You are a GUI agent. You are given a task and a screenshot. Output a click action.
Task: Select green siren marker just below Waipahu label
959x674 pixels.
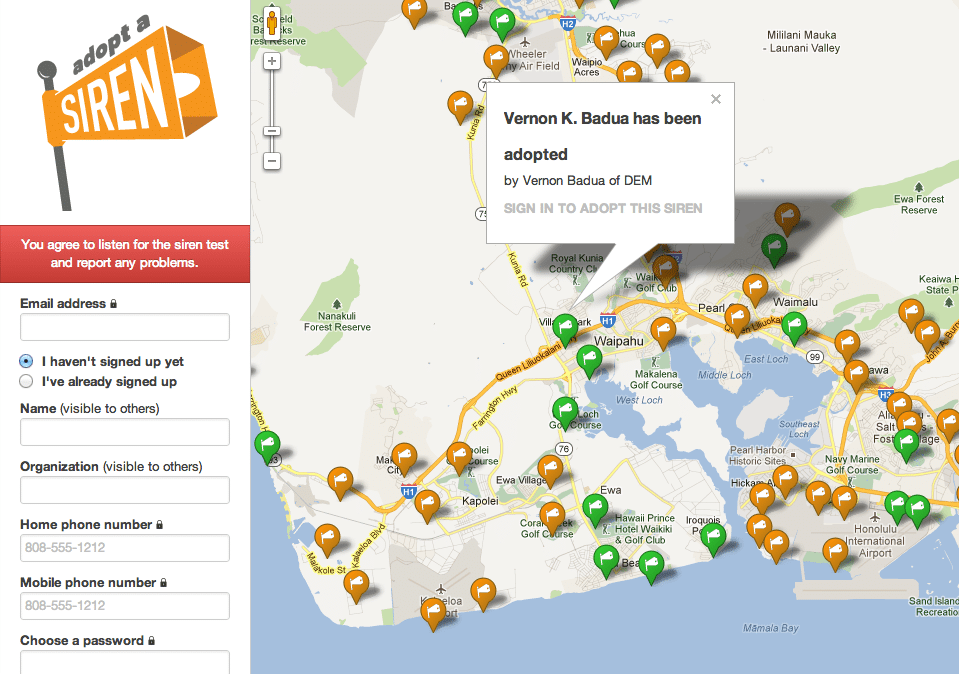point(589,361)
